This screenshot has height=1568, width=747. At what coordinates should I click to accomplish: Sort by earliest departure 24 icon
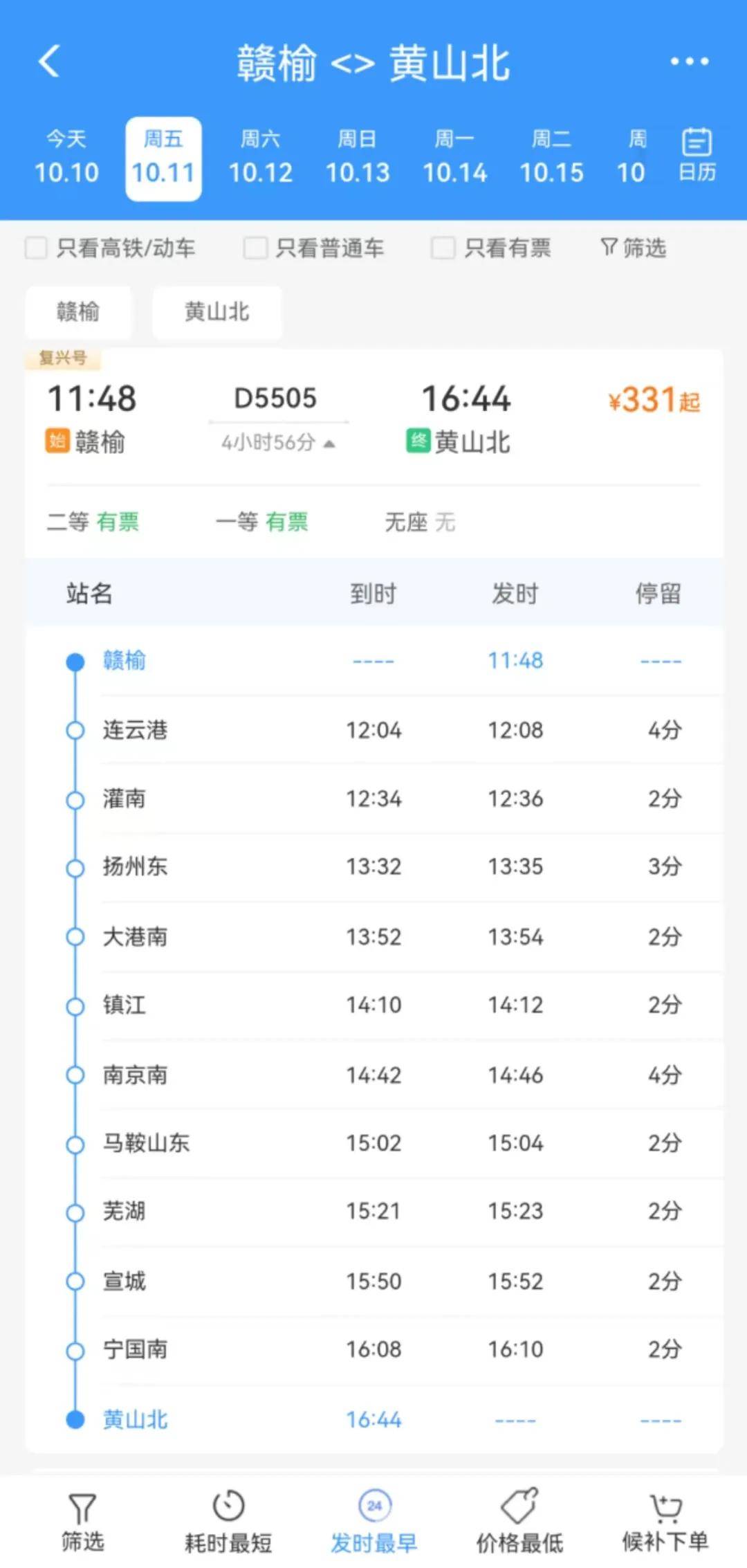click(x=374, y=1506)
